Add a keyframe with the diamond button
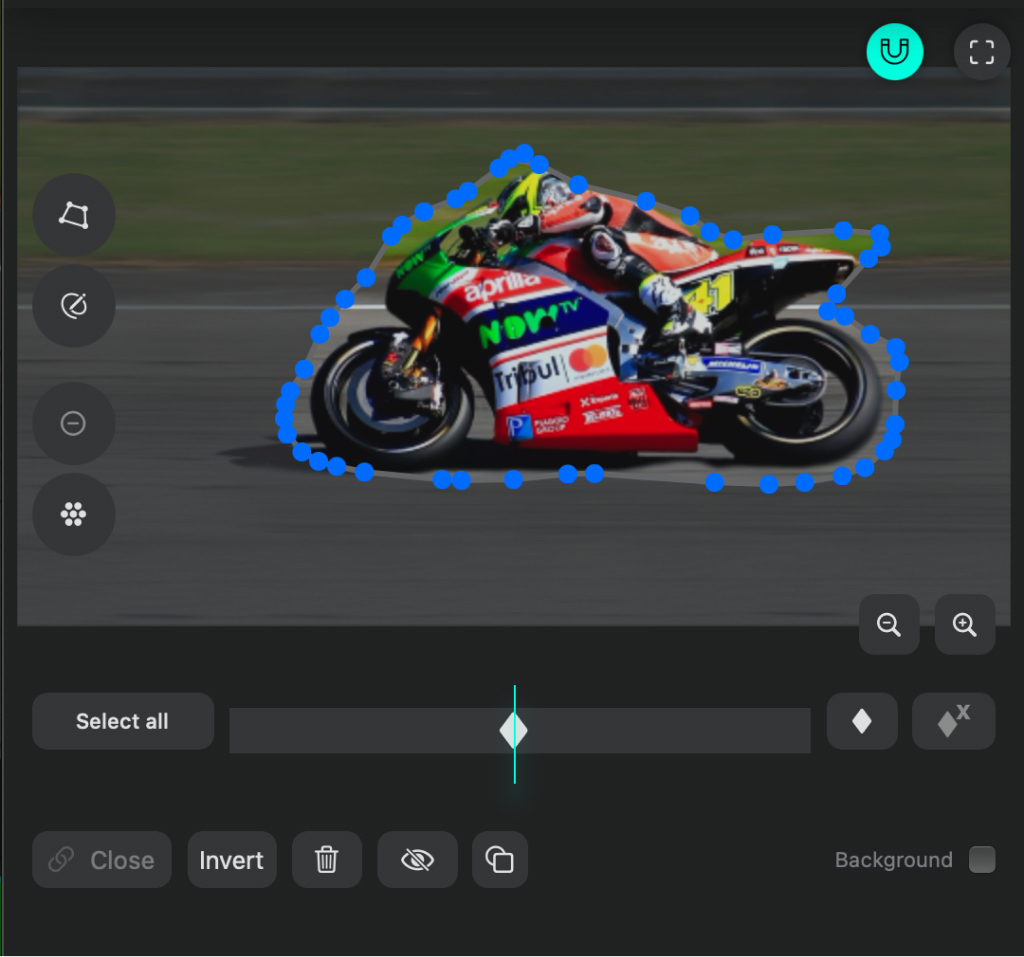Screen dimensions: 1024x957 click(x=861, y=721)
